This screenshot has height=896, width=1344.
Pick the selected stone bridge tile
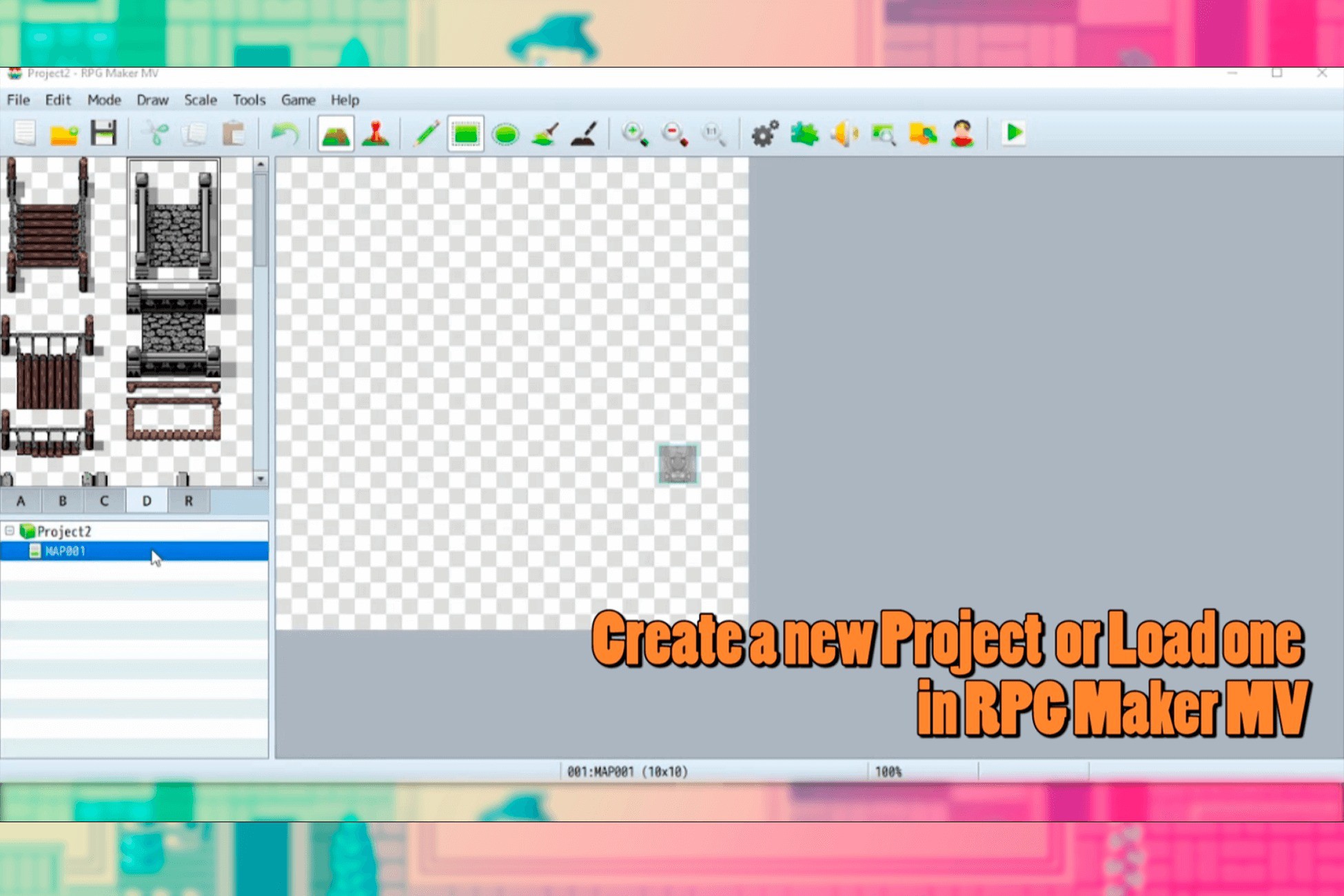click(x=174, y=221)
